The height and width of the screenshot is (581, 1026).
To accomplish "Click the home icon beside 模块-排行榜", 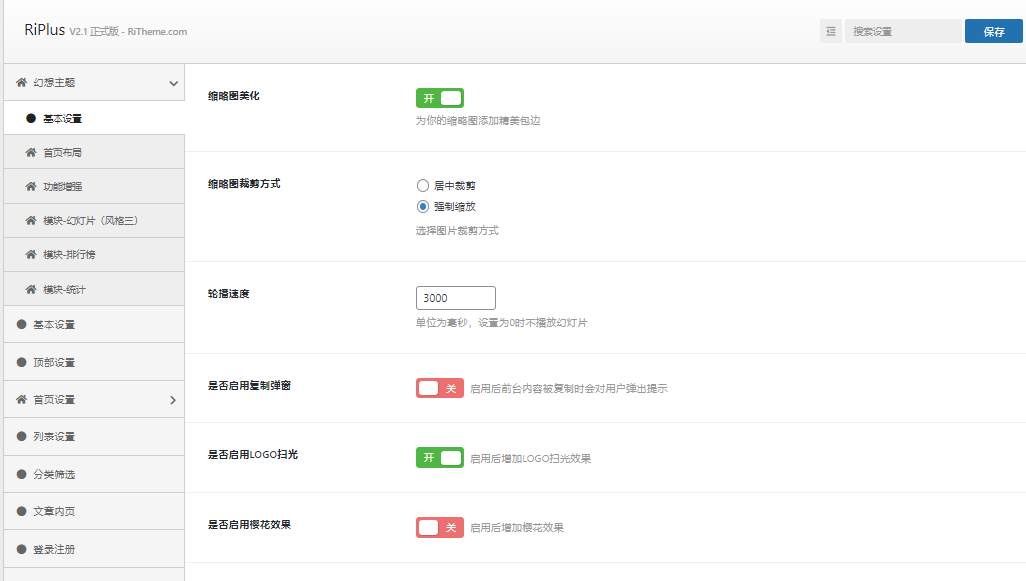I will click(x=31, y=255).
